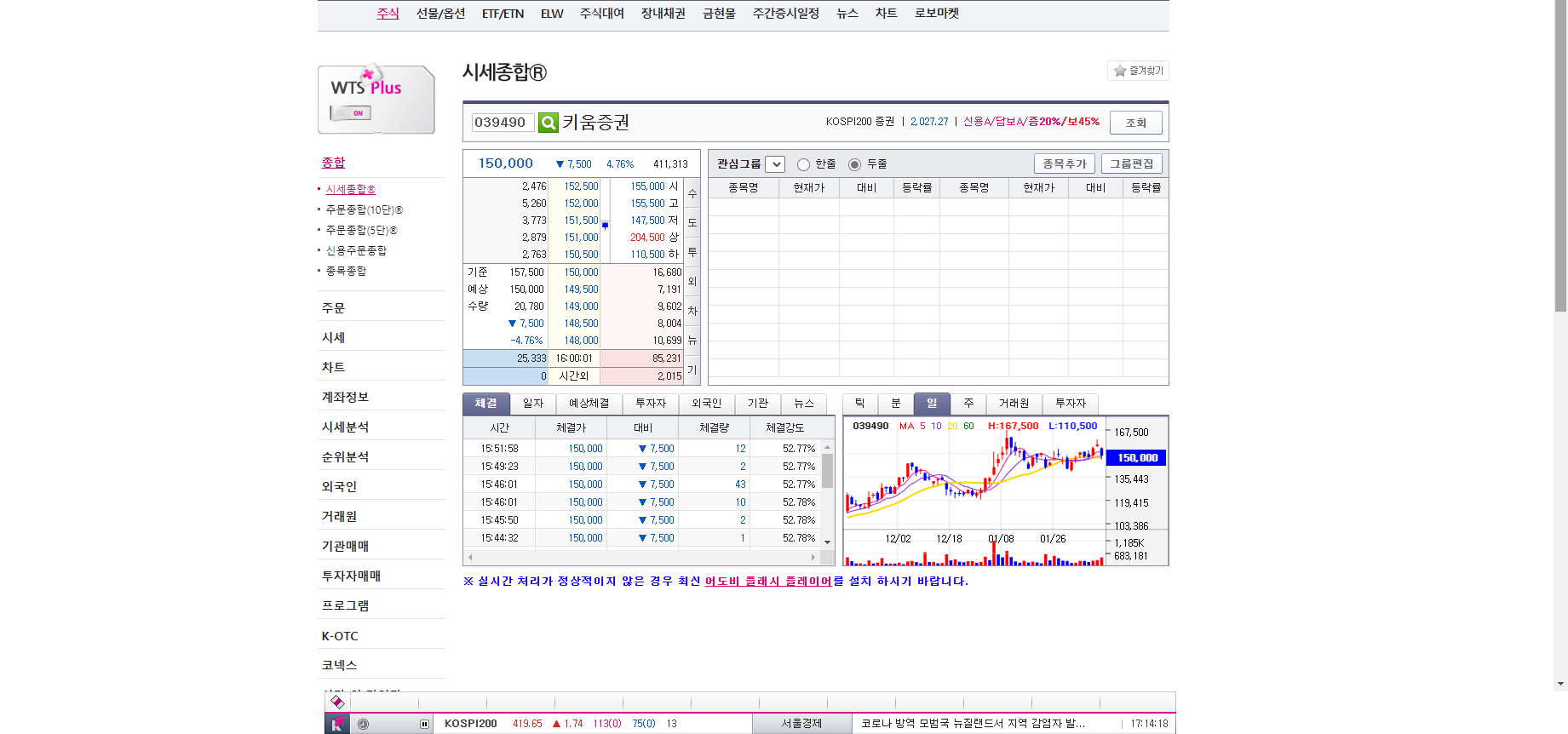This screenshot has width=1568, height=734.
Task: Expand the 계좌정보 sidebar section
Action: pyautogui.click(x=345, y=398)
